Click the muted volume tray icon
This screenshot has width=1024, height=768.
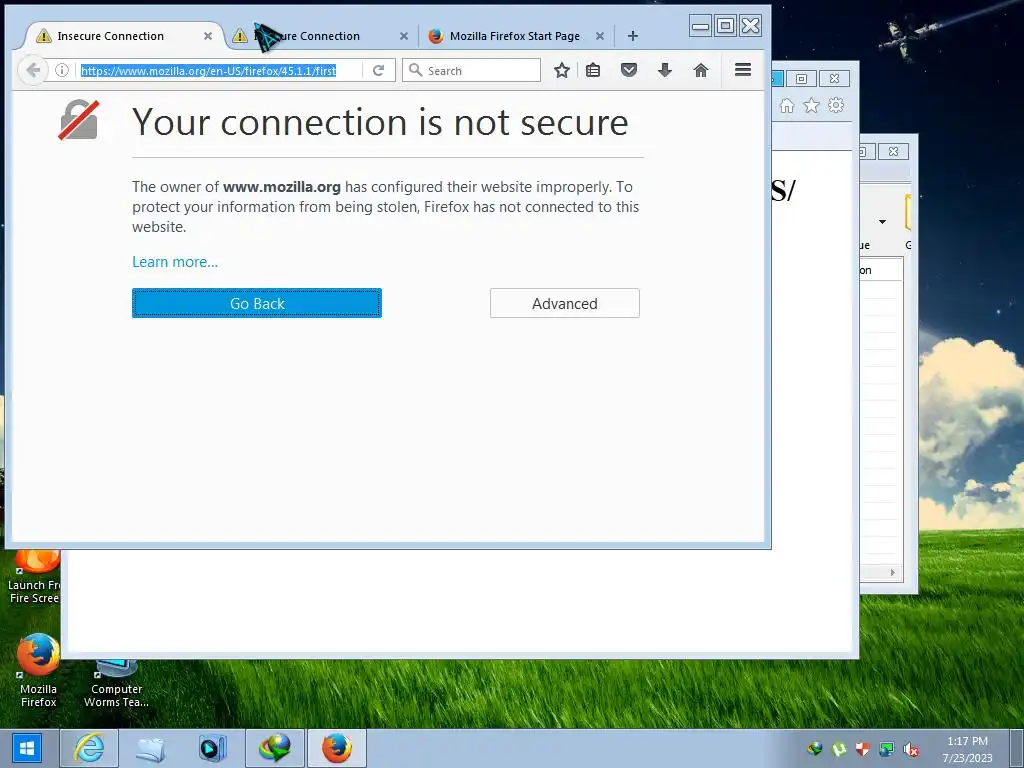click(911, 749)
